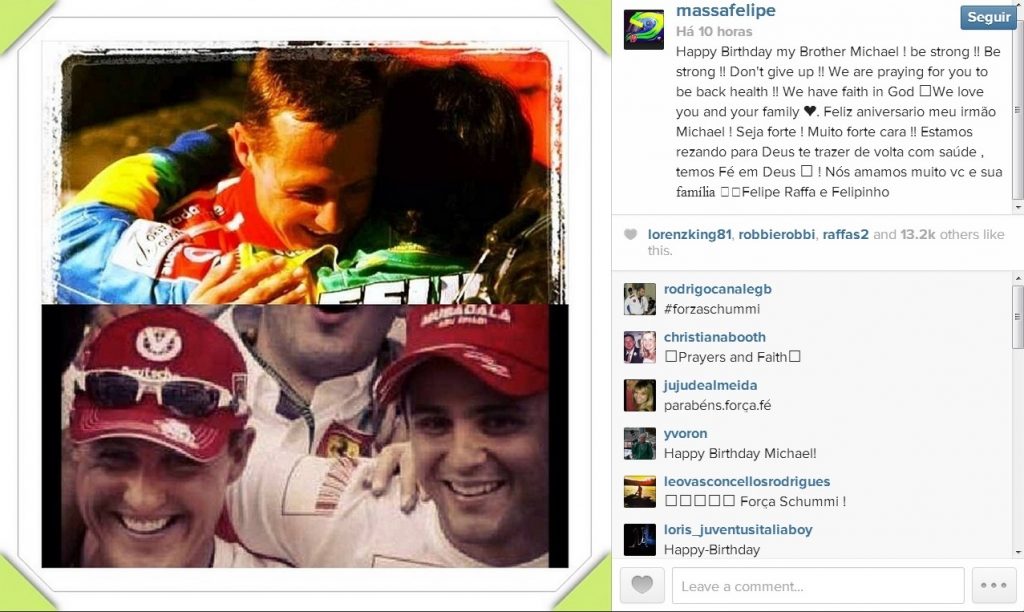Open loris_juventusitaliaboy's avatar thumbnail
This screenshot has width=1024, height=612.
tap(640, 540)
